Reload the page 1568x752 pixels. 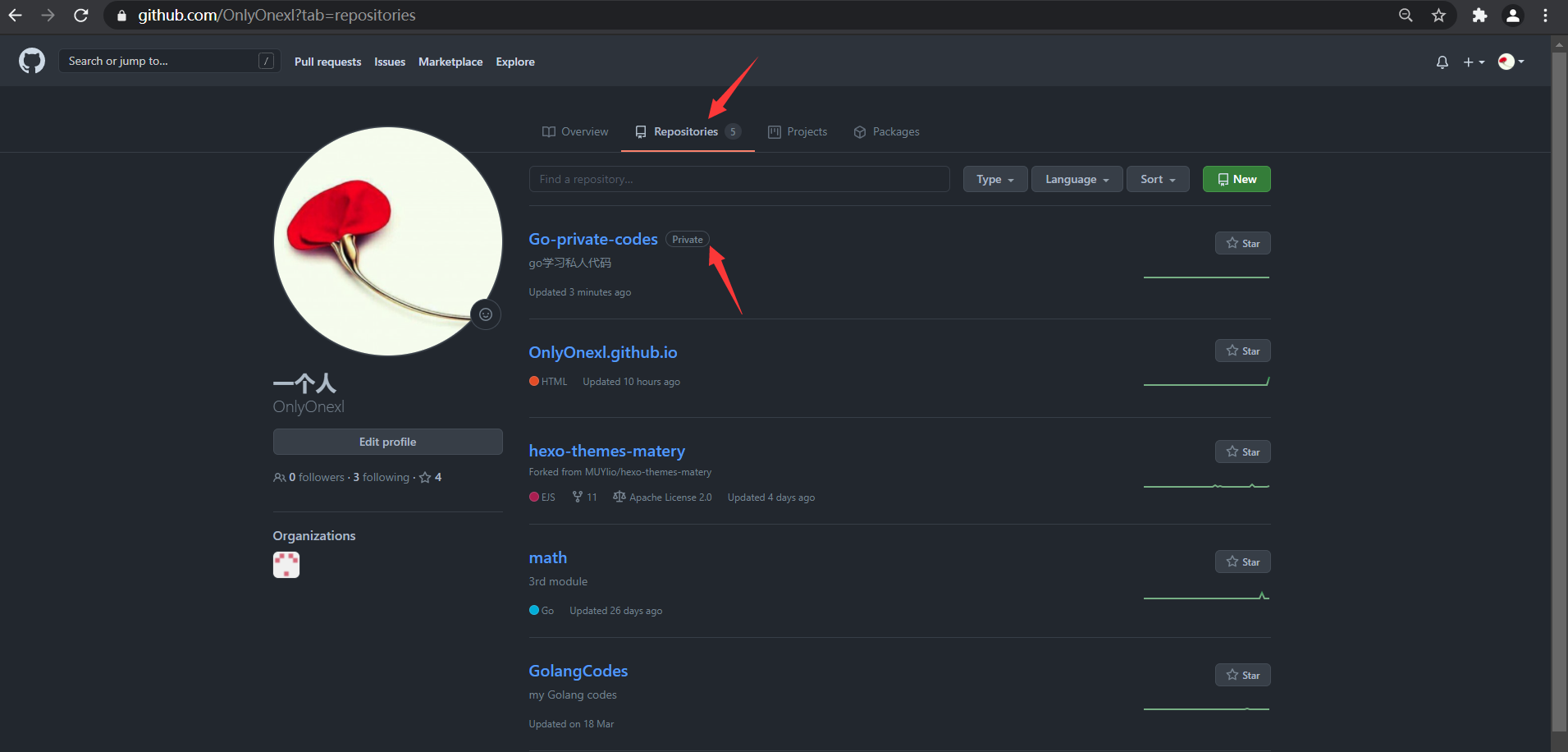pos(80,15)
